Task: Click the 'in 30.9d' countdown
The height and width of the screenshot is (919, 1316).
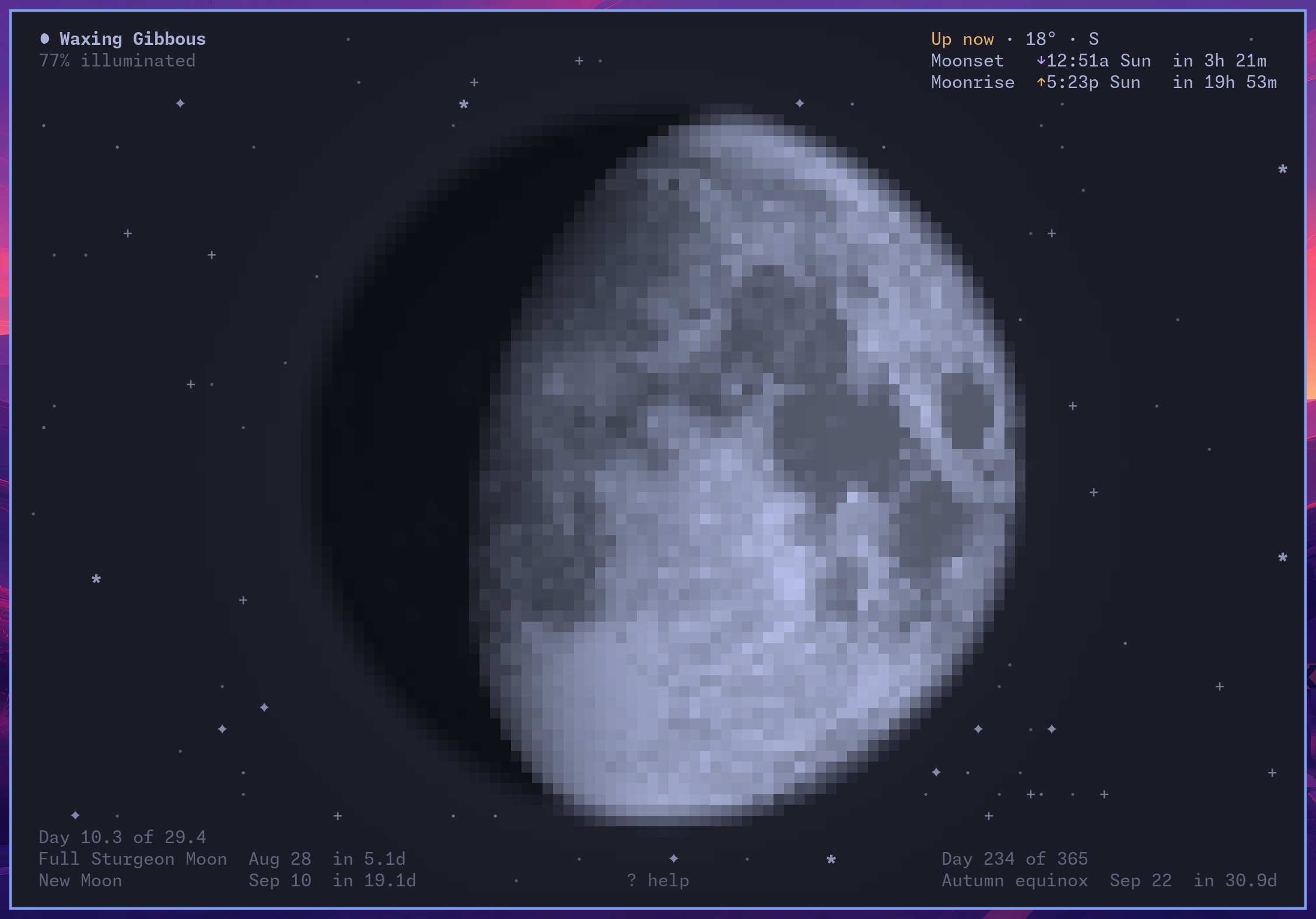Action: pos(1235,881)
